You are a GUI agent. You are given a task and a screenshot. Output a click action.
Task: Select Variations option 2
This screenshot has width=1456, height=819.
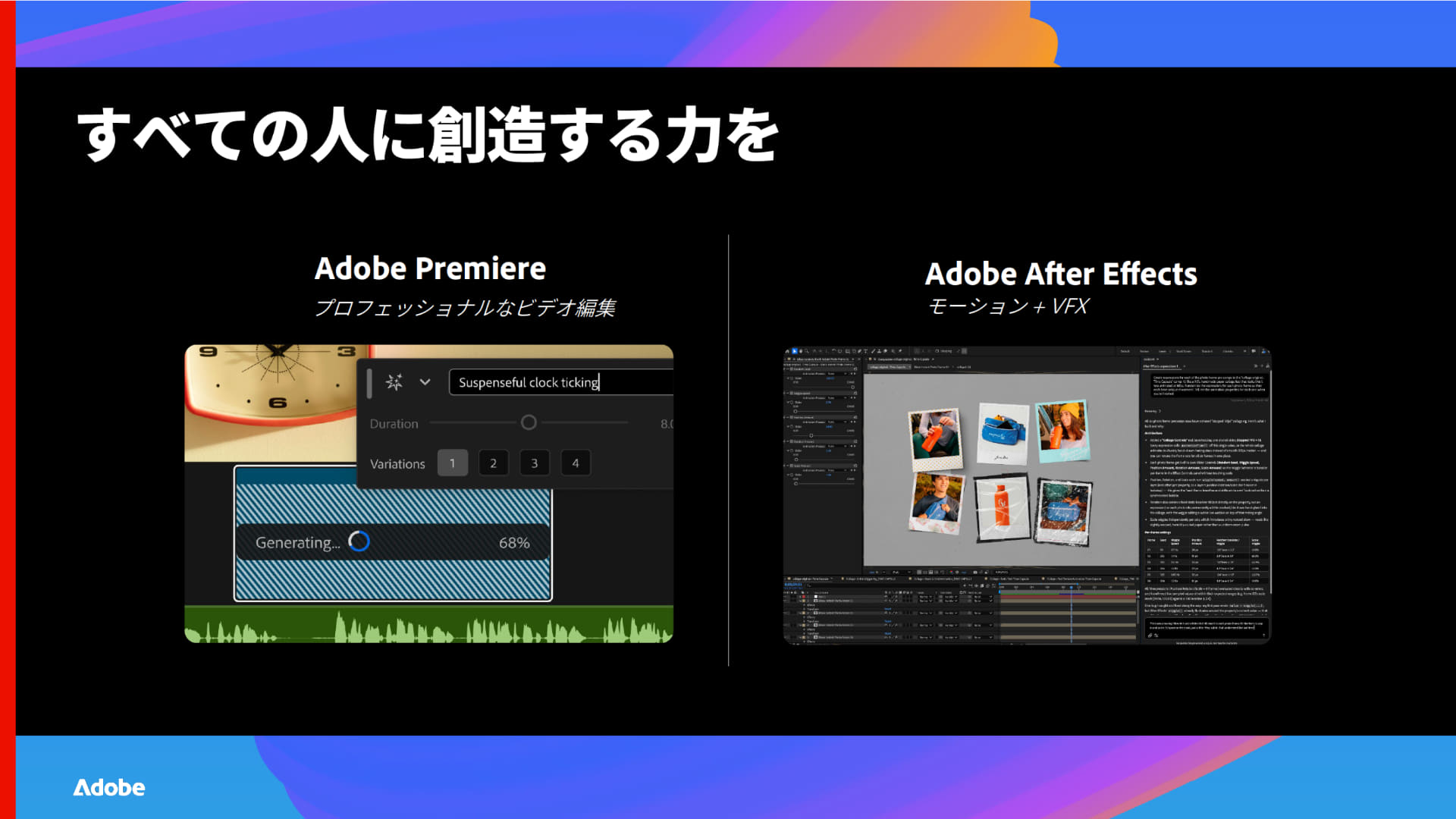(x=494, y=463)
